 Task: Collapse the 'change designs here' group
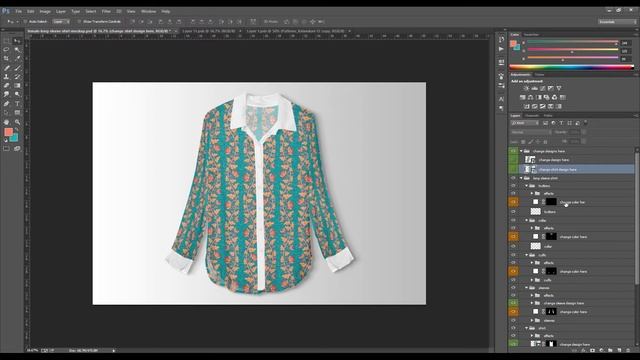tap(521, 151)
